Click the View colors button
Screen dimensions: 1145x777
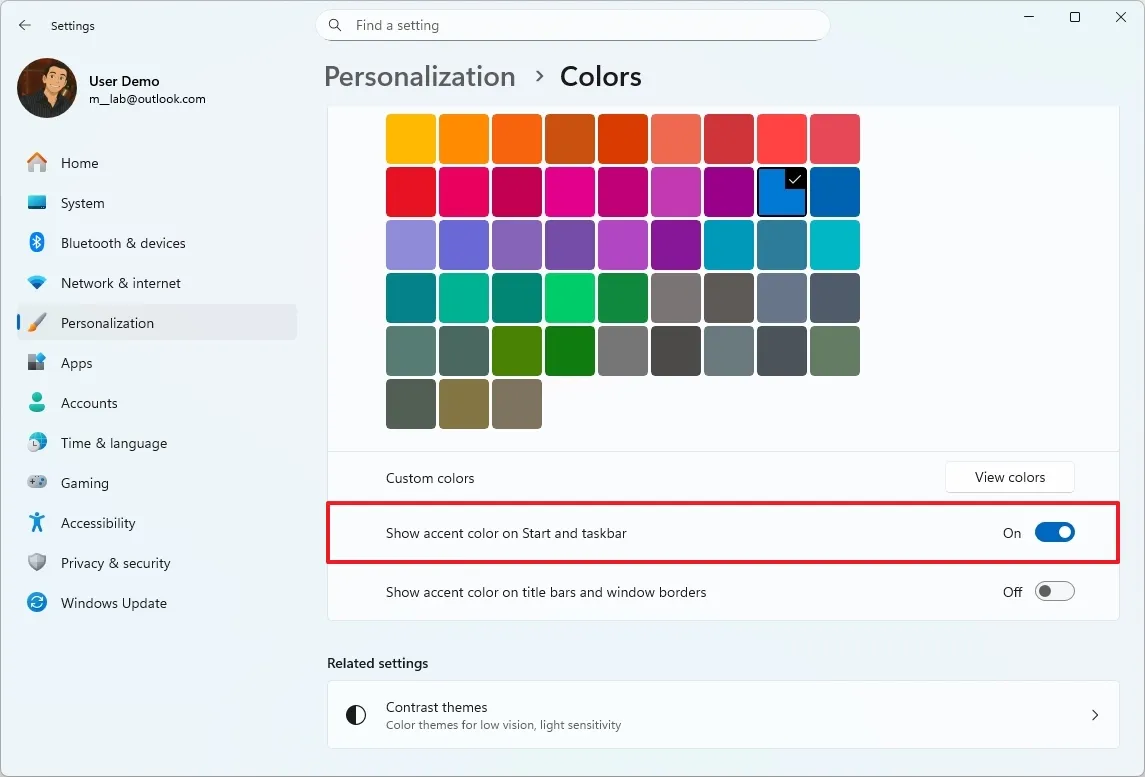1009,477
